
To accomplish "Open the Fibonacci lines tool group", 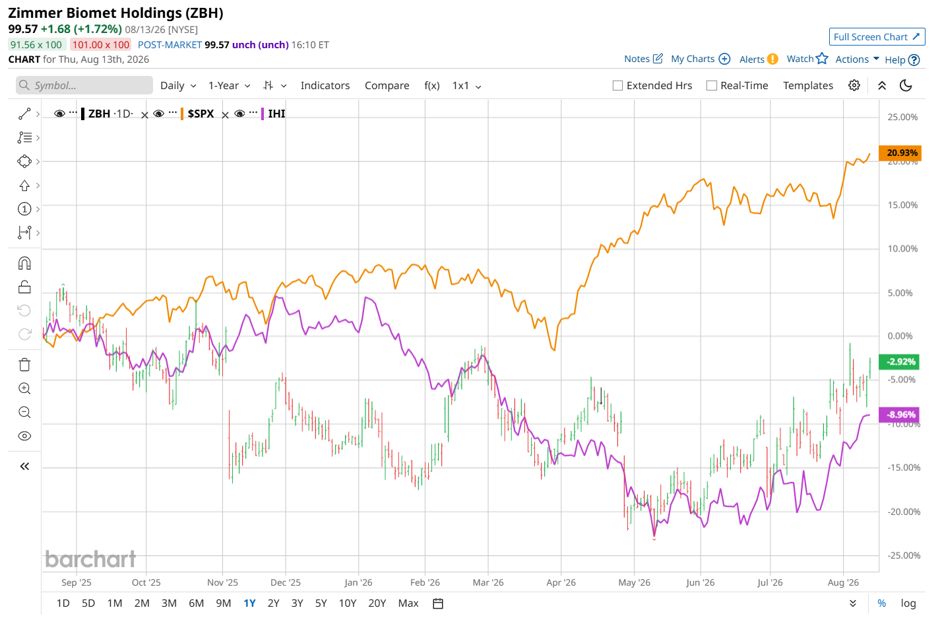I will [x=24, y=137].
